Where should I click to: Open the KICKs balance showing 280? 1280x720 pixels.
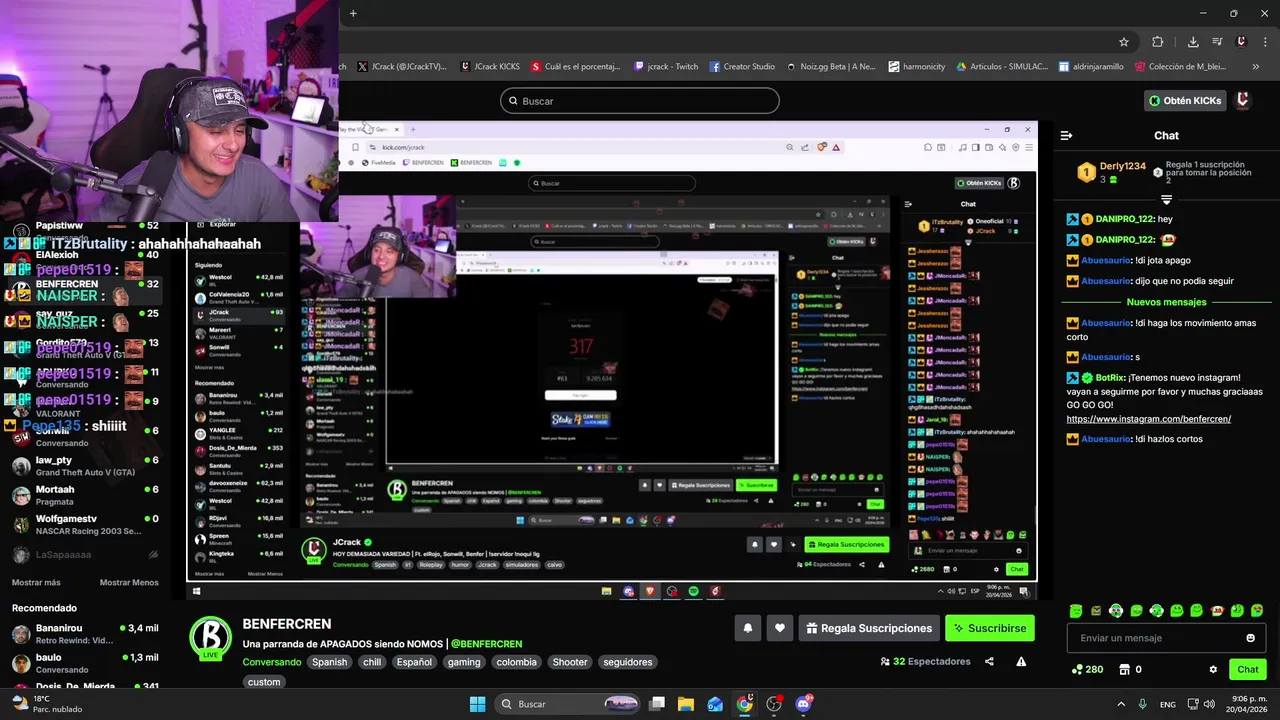coord(1087,670)
